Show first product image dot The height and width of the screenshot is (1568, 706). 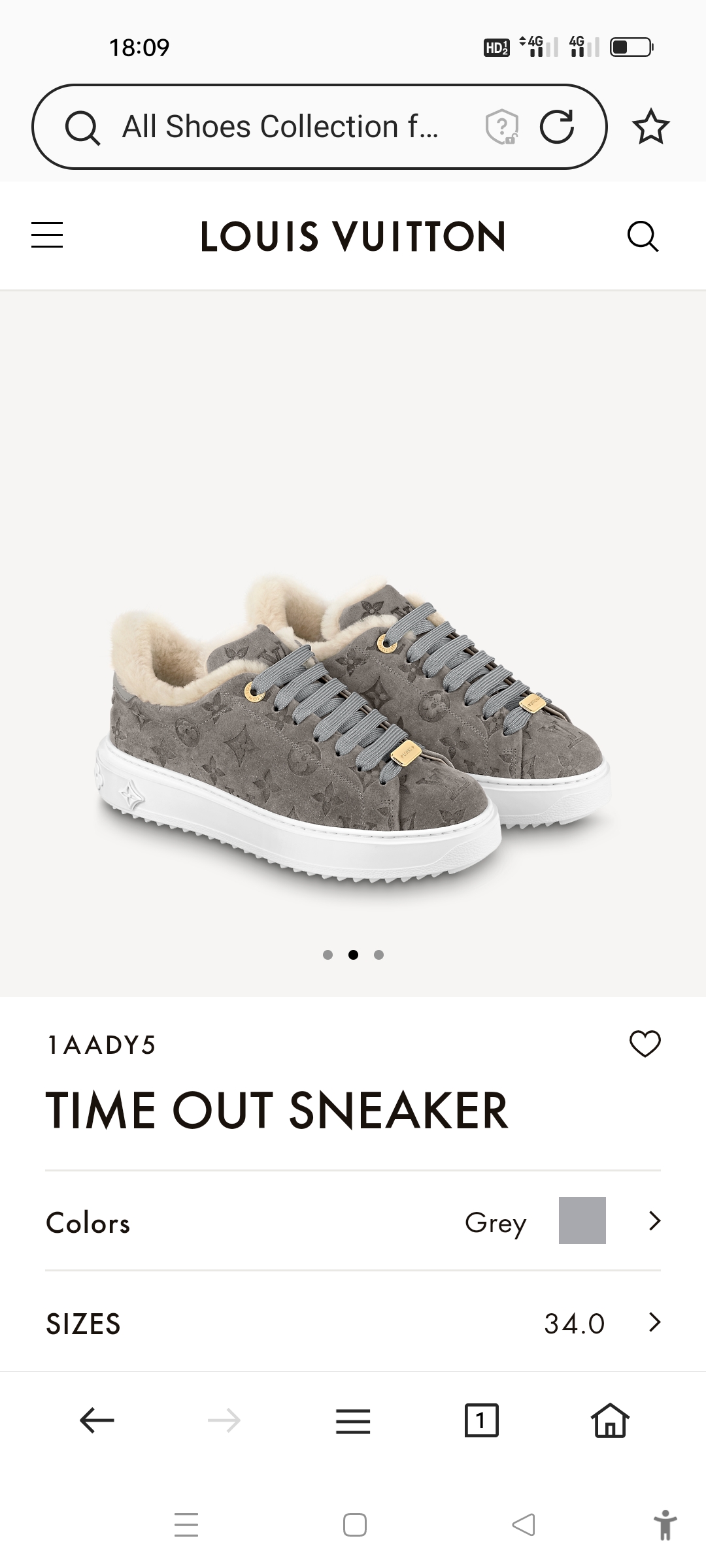pyautogui.click(x=328, y=955)
